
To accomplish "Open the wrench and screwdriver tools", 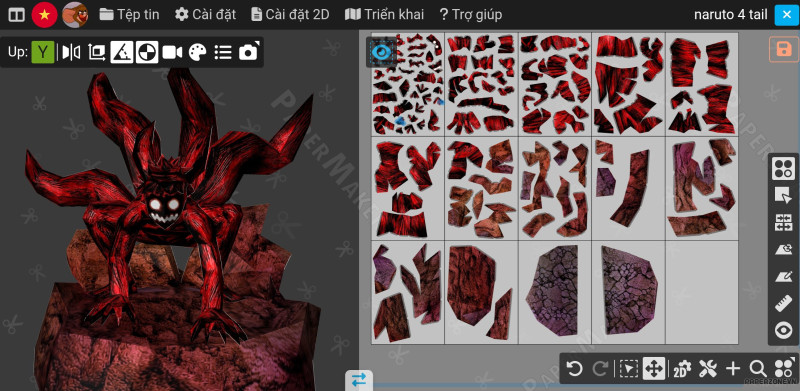I will (708, 368).
